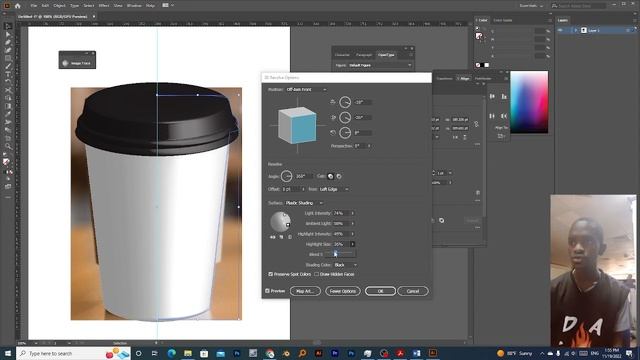Pick a color from the color spectrum
The image size is (640, 360).
coord(529,102)
